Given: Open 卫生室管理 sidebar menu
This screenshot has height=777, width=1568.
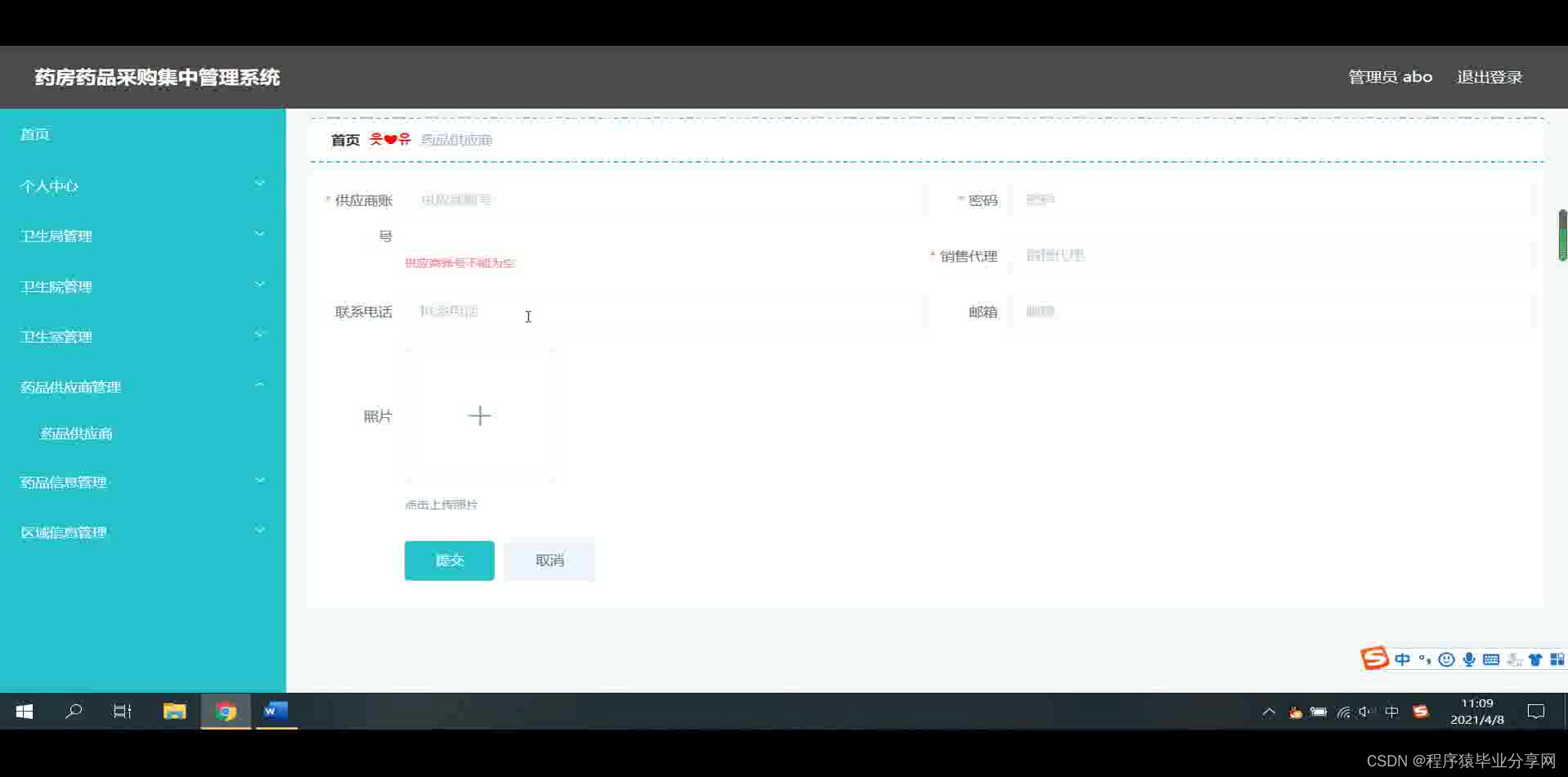Looking at the screenshot, I should coord(143,336).
